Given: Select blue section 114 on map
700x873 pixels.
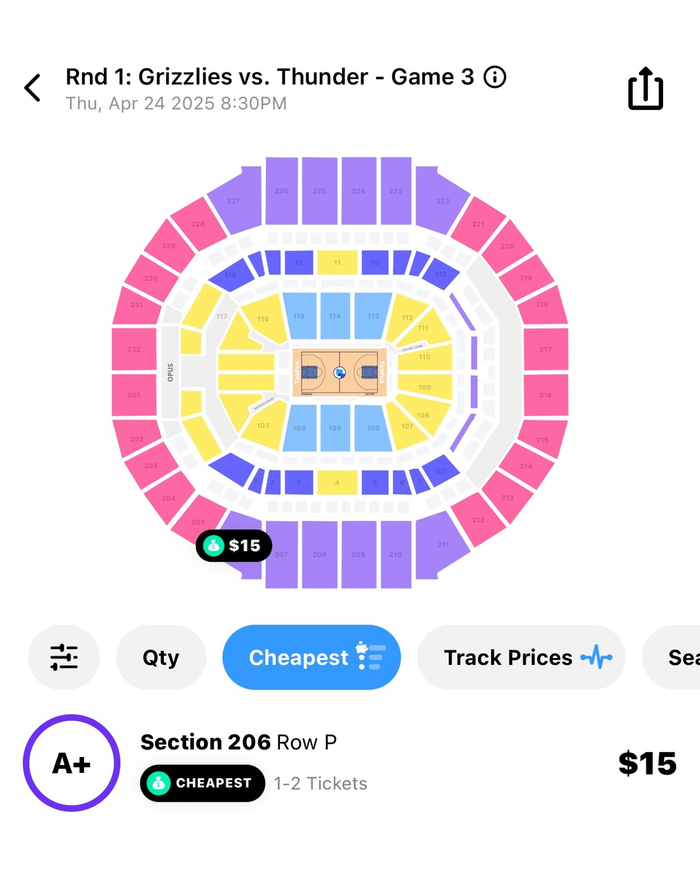Looking at the screenshot, I should coord(335,316).
